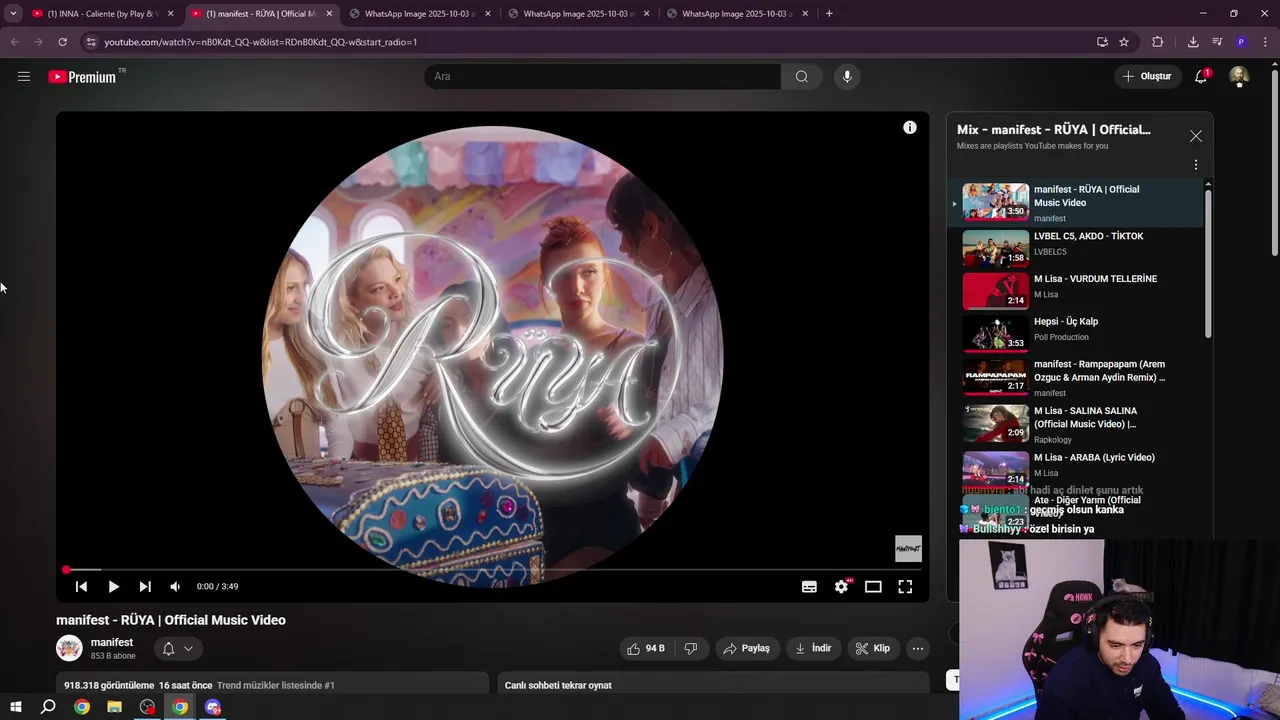Expand the subscription notification bell dropdown
The height and width of the screenshot is (720, 1280).
point(178,648)
